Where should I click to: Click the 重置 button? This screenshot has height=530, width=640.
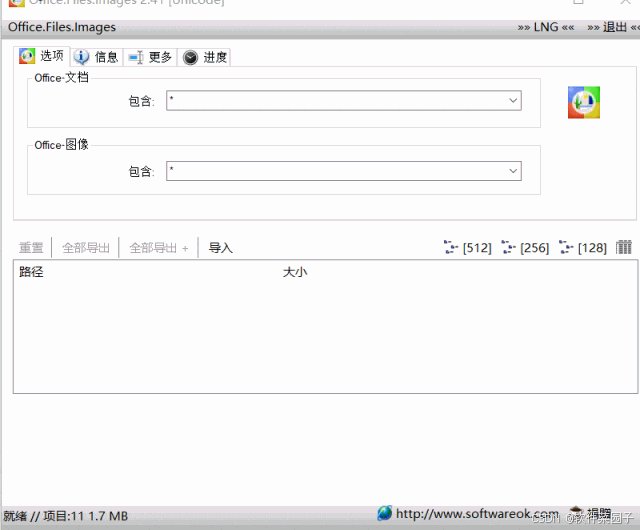[x=31, y=248]
